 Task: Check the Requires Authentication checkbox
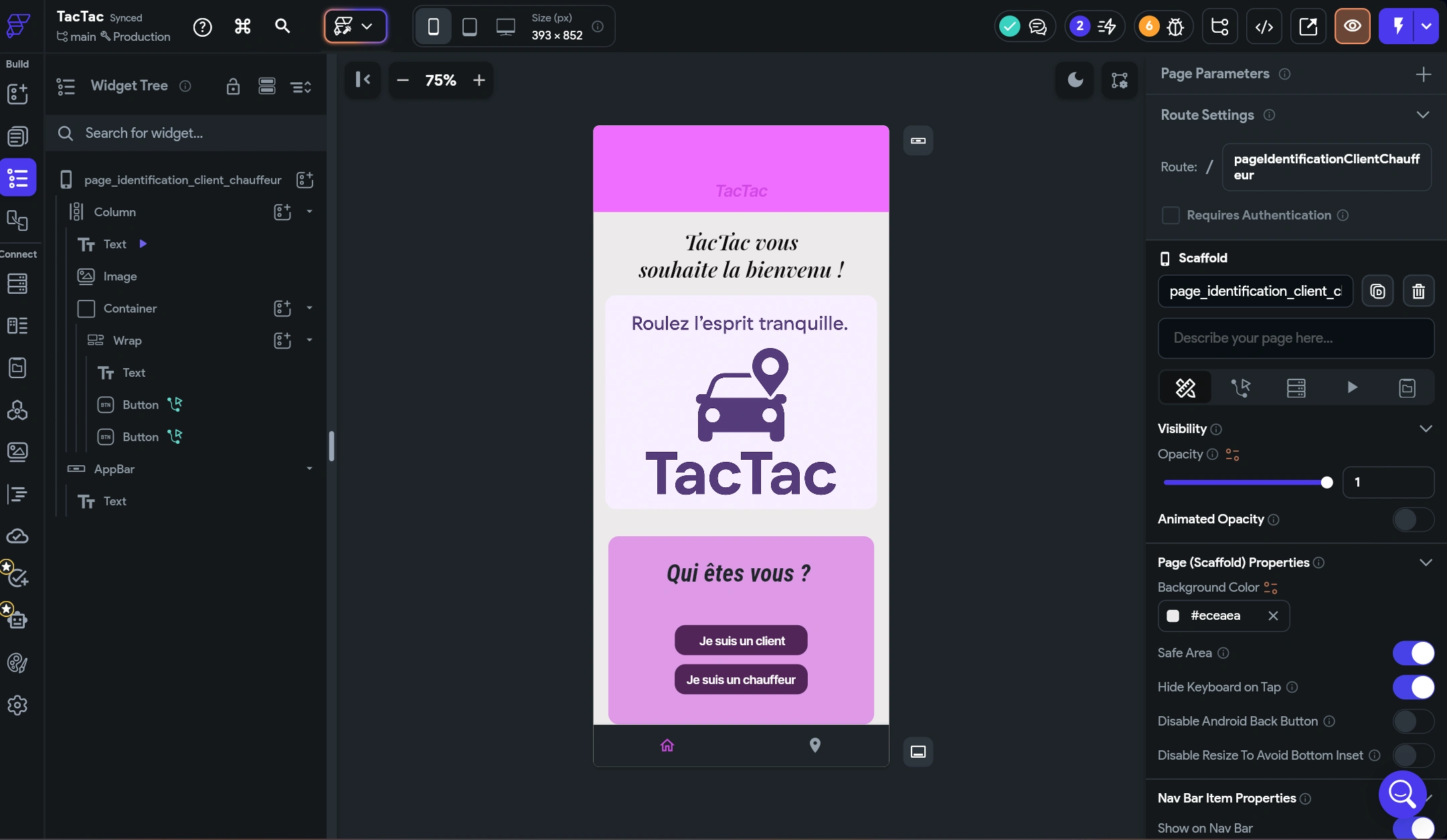coord(1171,216)
